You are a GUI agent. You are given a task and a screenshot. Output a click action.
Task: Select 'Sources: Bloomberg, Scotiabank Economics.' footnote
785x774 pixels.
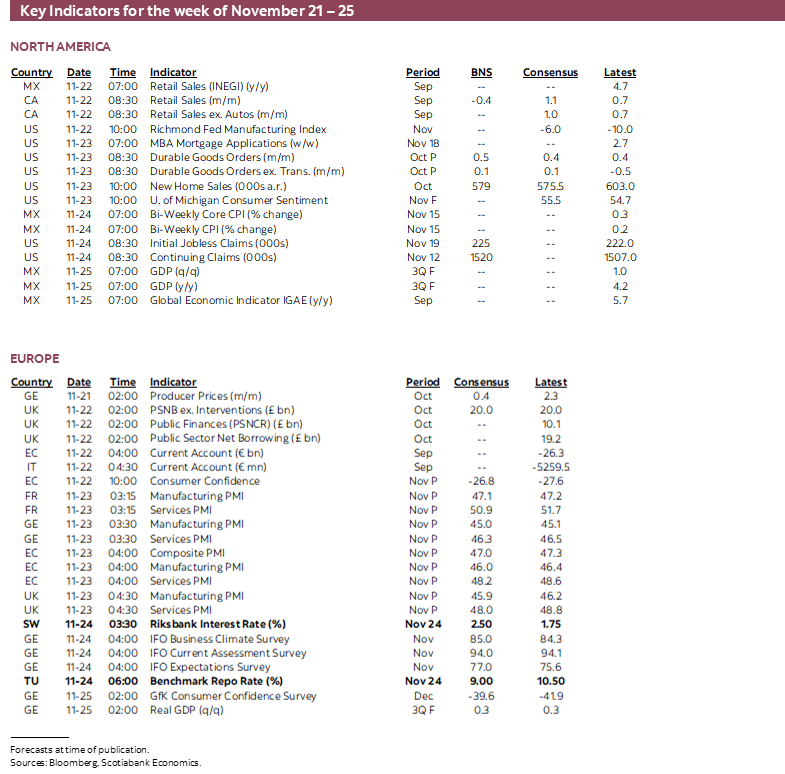pyautogui.click(x=106, y=762)
